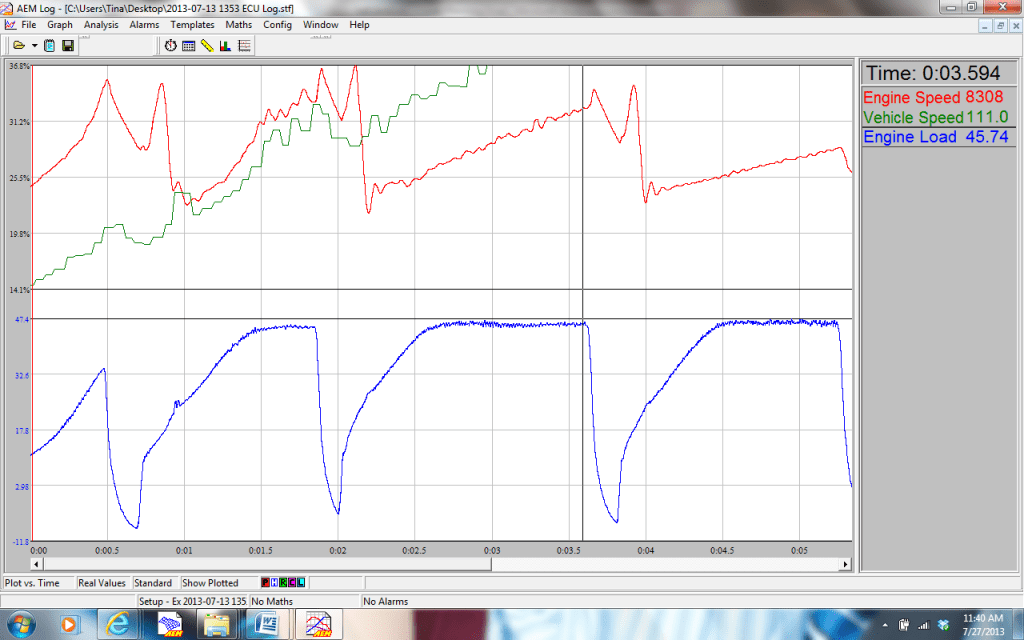Click the Plot vs. Time status field
1024x640 pixels.
(38, 583)
